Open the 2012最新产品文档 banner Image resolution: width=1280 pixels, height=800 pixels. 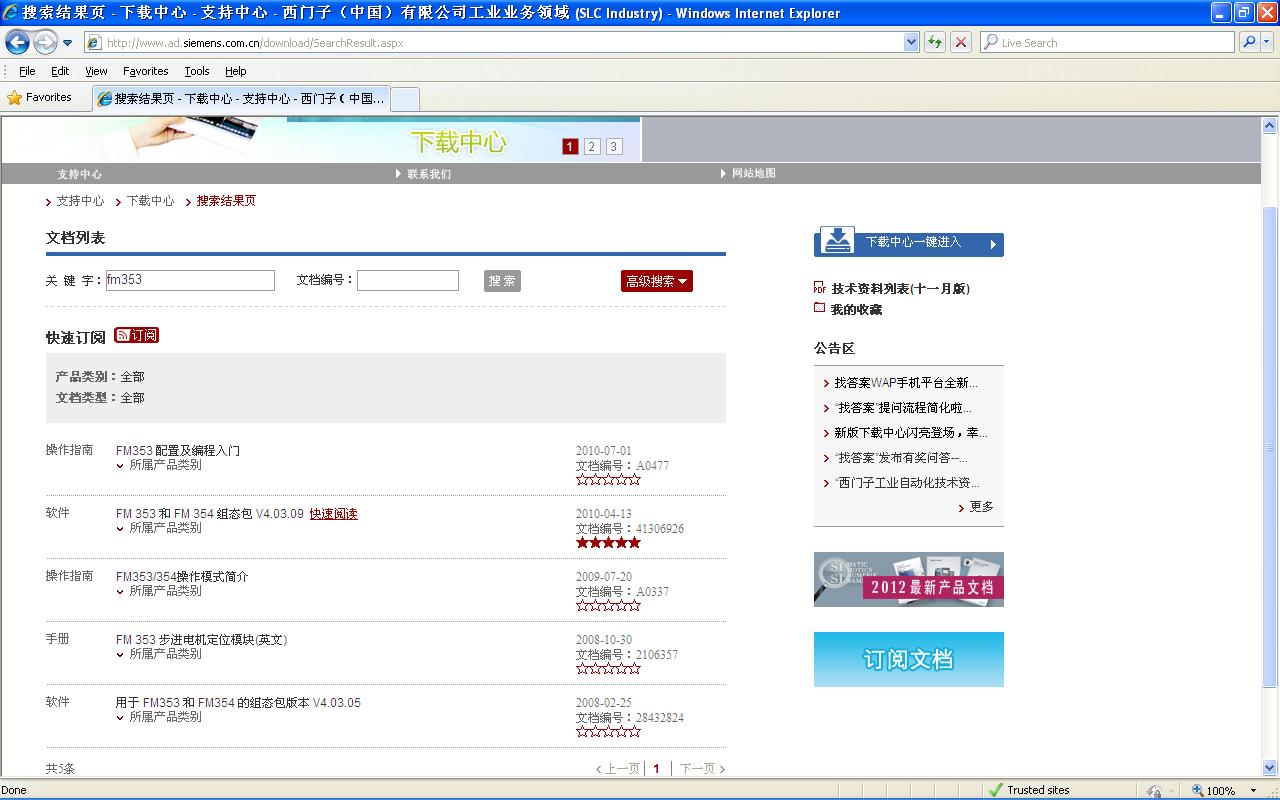(909, 579)
